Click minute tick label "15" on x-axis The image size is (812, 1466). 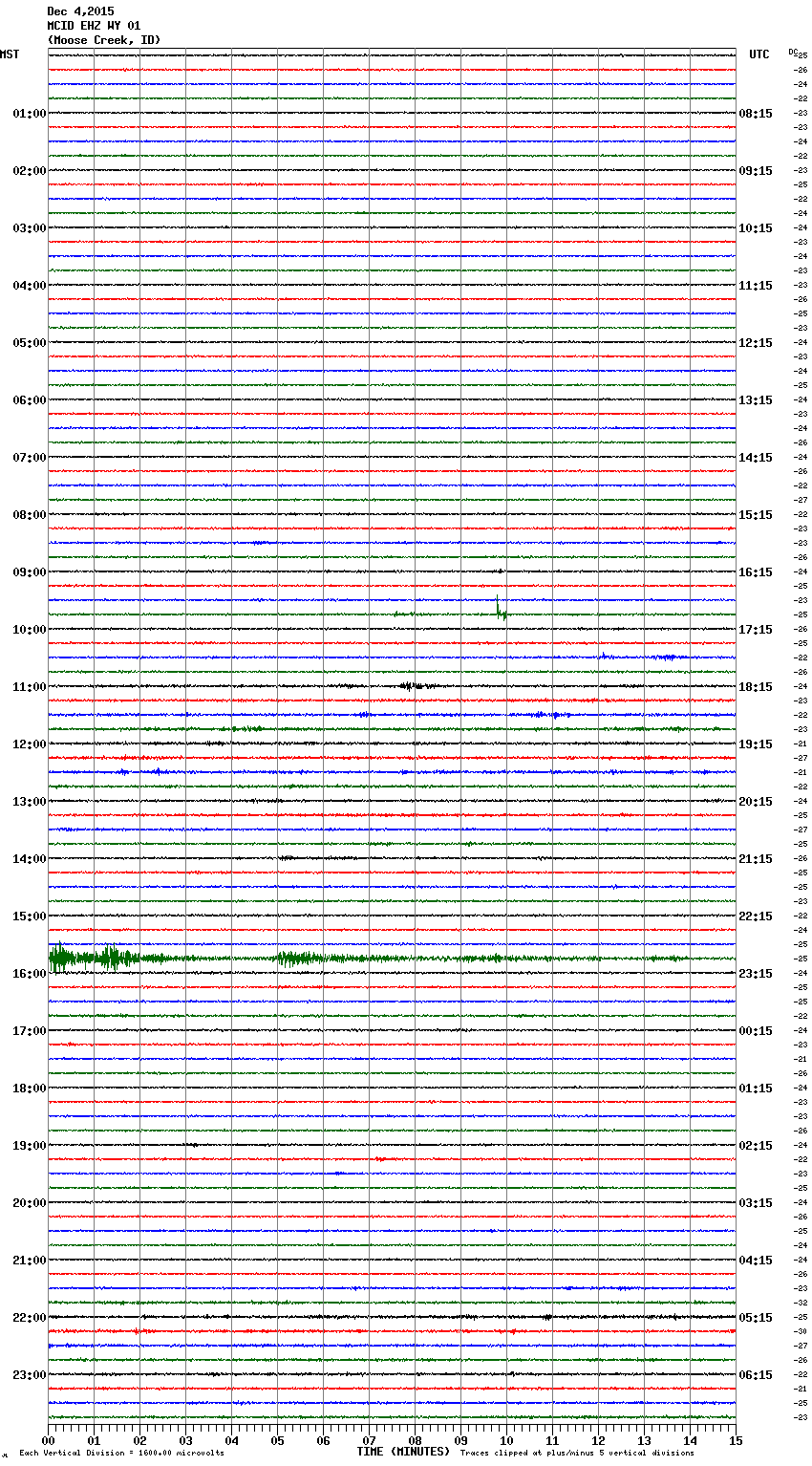point(736,1440)
